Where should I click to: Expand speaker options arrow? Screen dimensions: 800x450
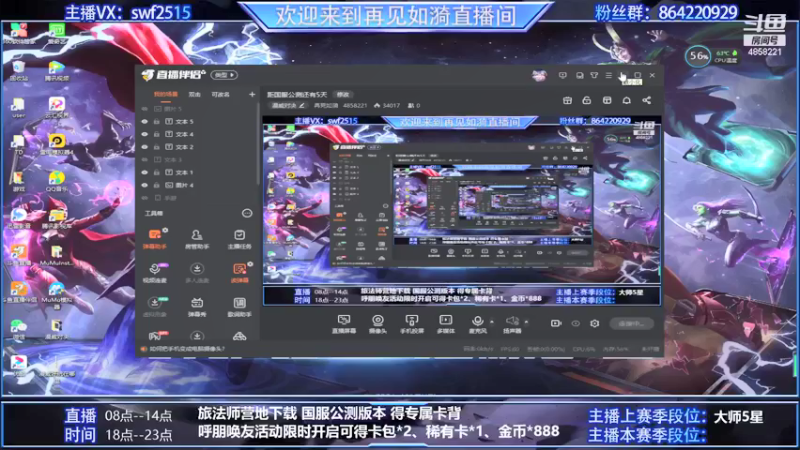526,322
